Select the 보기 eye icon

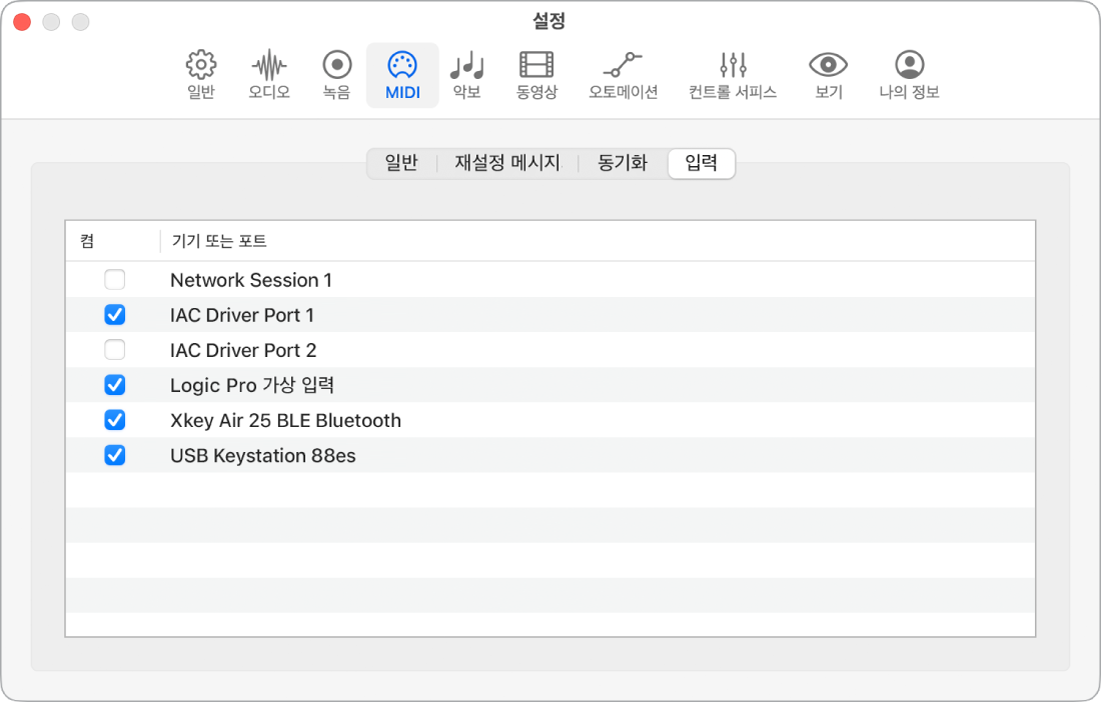828,66
